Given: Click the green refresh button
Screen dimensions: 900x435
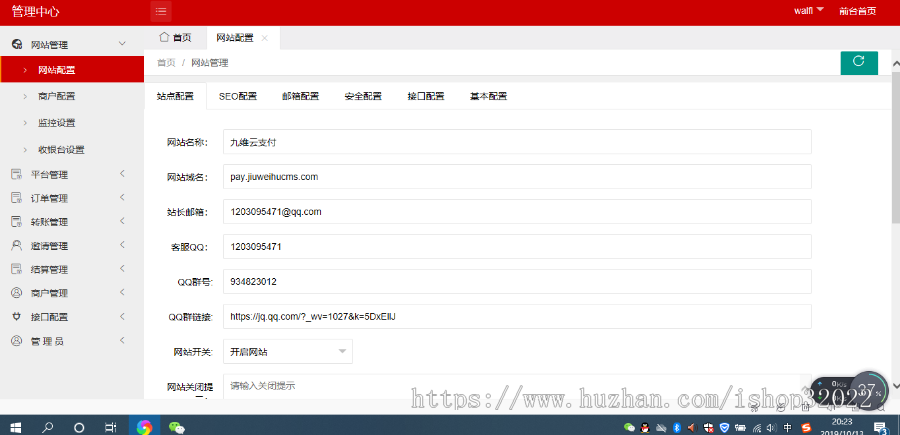Looking at the screenshot, I should pyautogui.click(x=859, y=63).
